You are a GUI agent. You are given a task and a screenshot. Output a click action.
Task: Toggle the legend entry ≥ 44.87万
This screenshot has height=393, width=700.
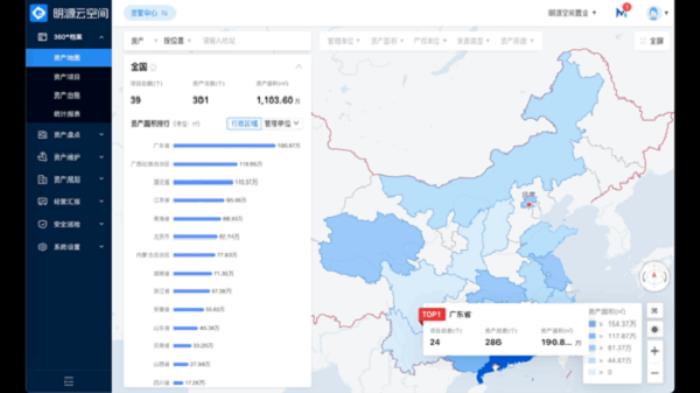point(610,360)
